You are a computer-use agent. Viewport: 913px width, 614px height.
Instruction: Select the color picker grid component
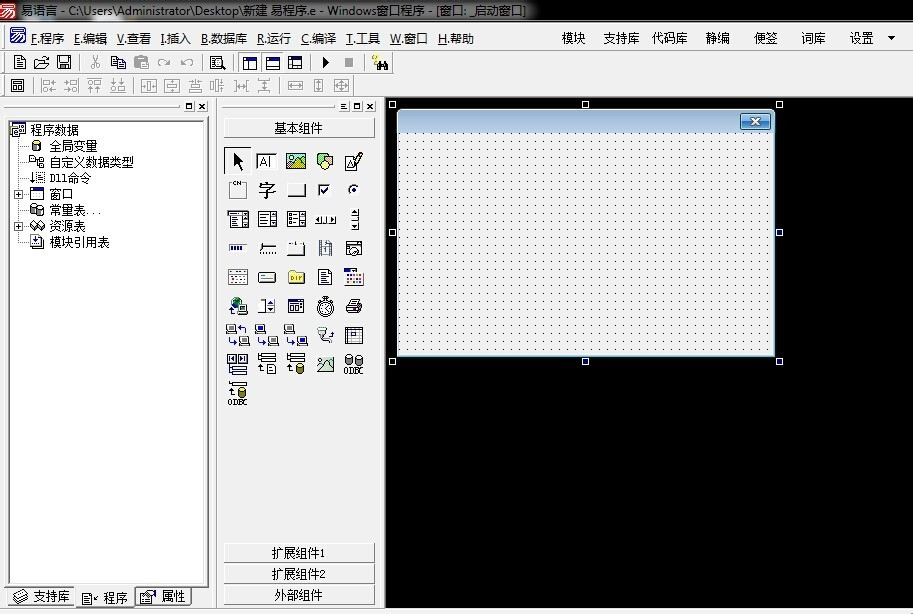[x=353, y=277]
